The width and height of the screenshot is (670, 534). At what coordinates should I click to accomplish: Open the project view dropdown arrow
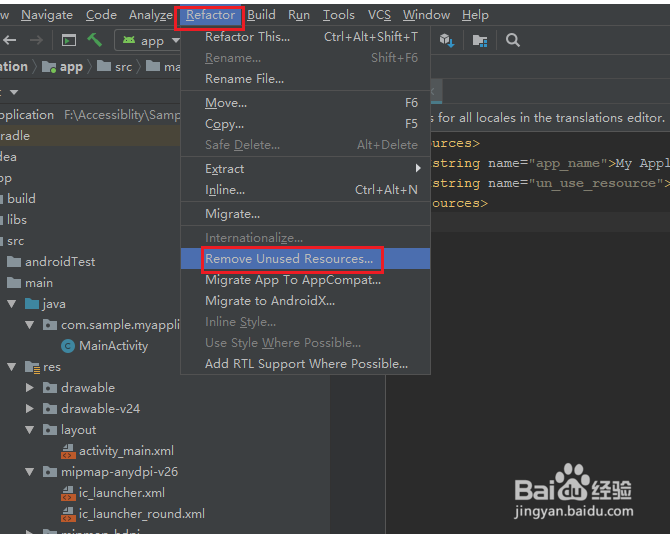click(14, 92)
